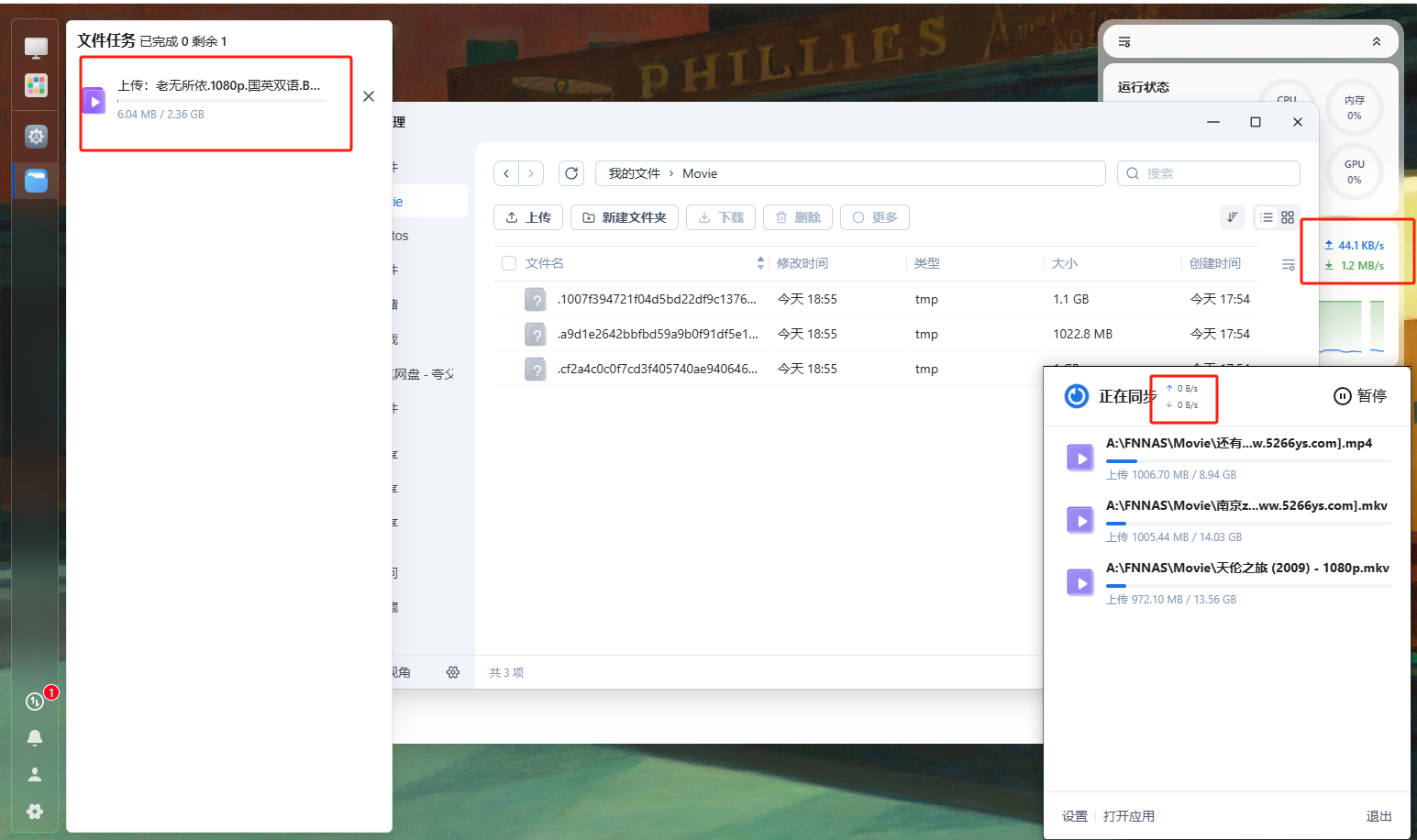1417x840 pixels.
Task: Click the 运行状态 widget title
Action: click(x=1144, y=87)
